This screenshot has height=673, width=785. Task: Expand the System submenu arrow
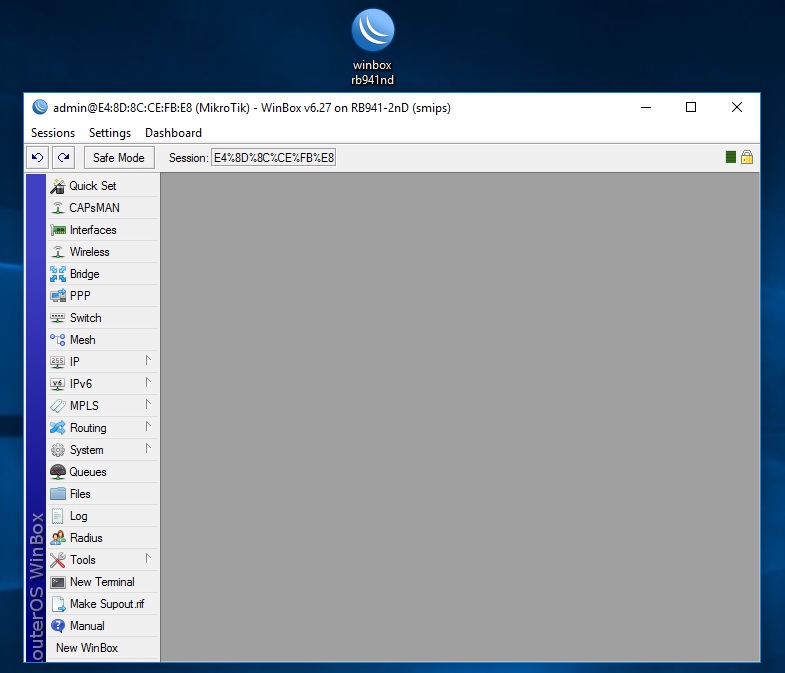coord(148,449)
